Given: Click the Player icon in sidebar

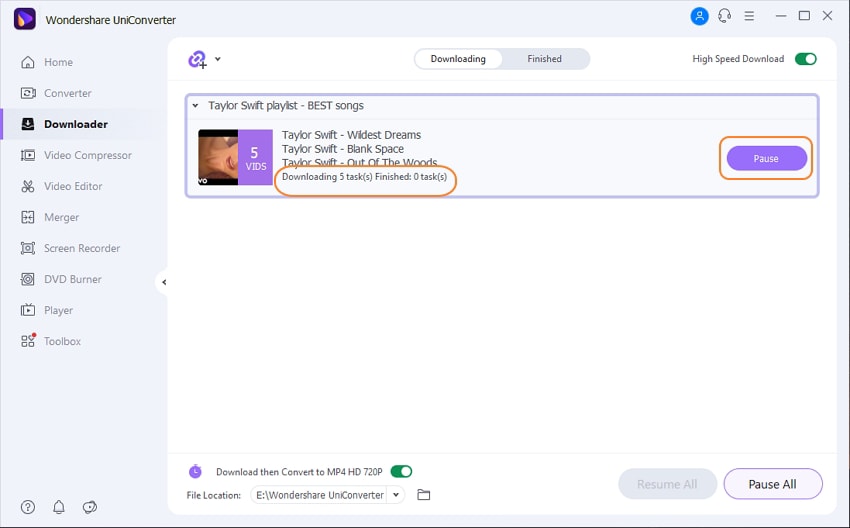Looking at the screenshot, I should click(28, 310).
